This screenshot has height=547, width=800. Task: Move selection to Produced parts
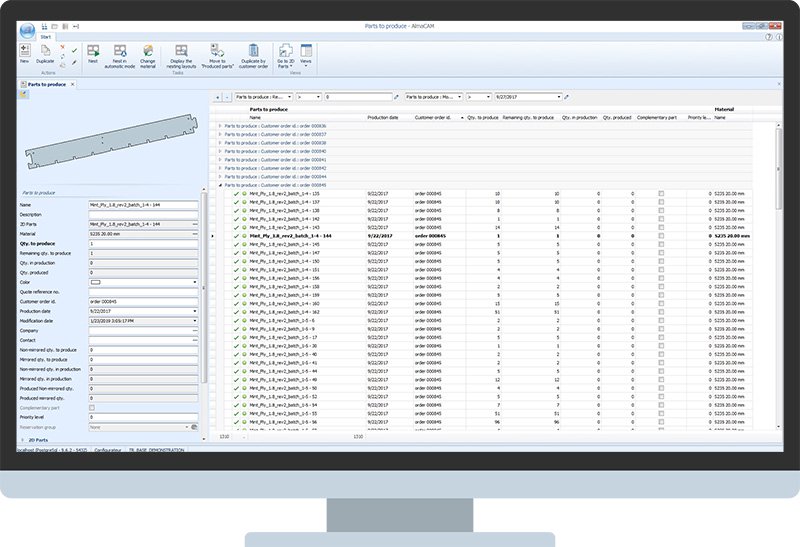(219, 53)
